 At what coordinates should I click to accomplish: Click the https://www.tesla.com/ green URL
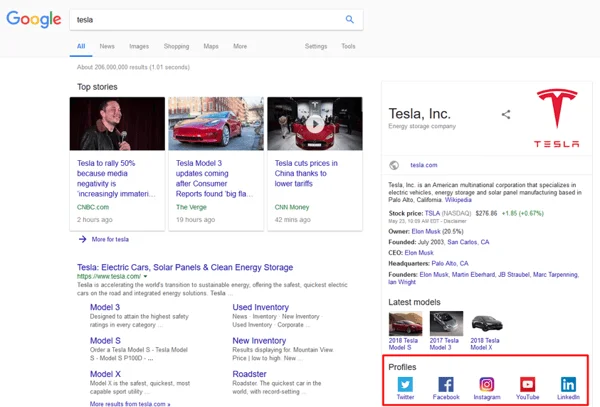tap(109, 276)
